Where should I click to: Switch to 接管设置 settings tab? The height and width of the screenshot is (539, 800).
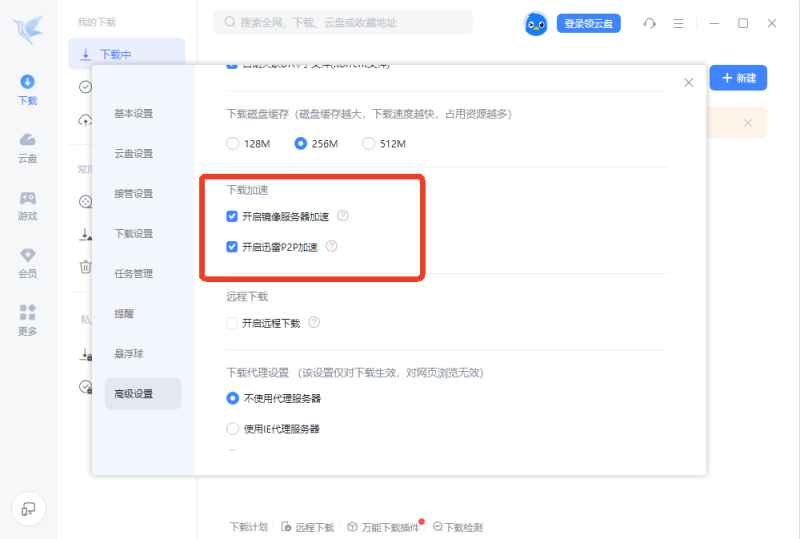[134, 193]
